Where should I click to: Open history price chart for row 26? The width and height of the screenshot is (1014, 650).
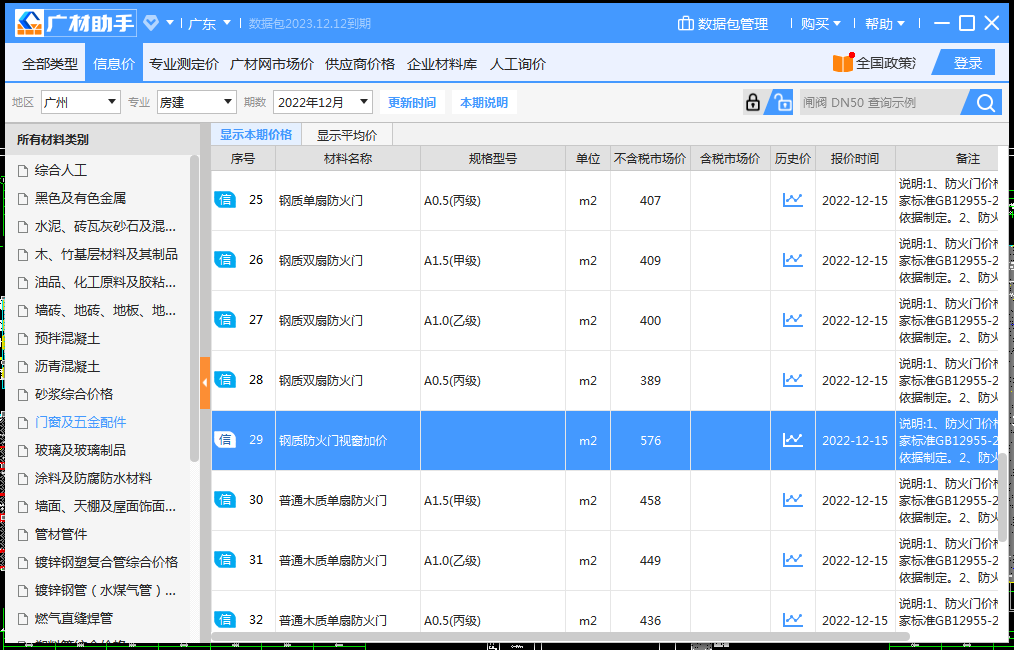coord(792,260)
